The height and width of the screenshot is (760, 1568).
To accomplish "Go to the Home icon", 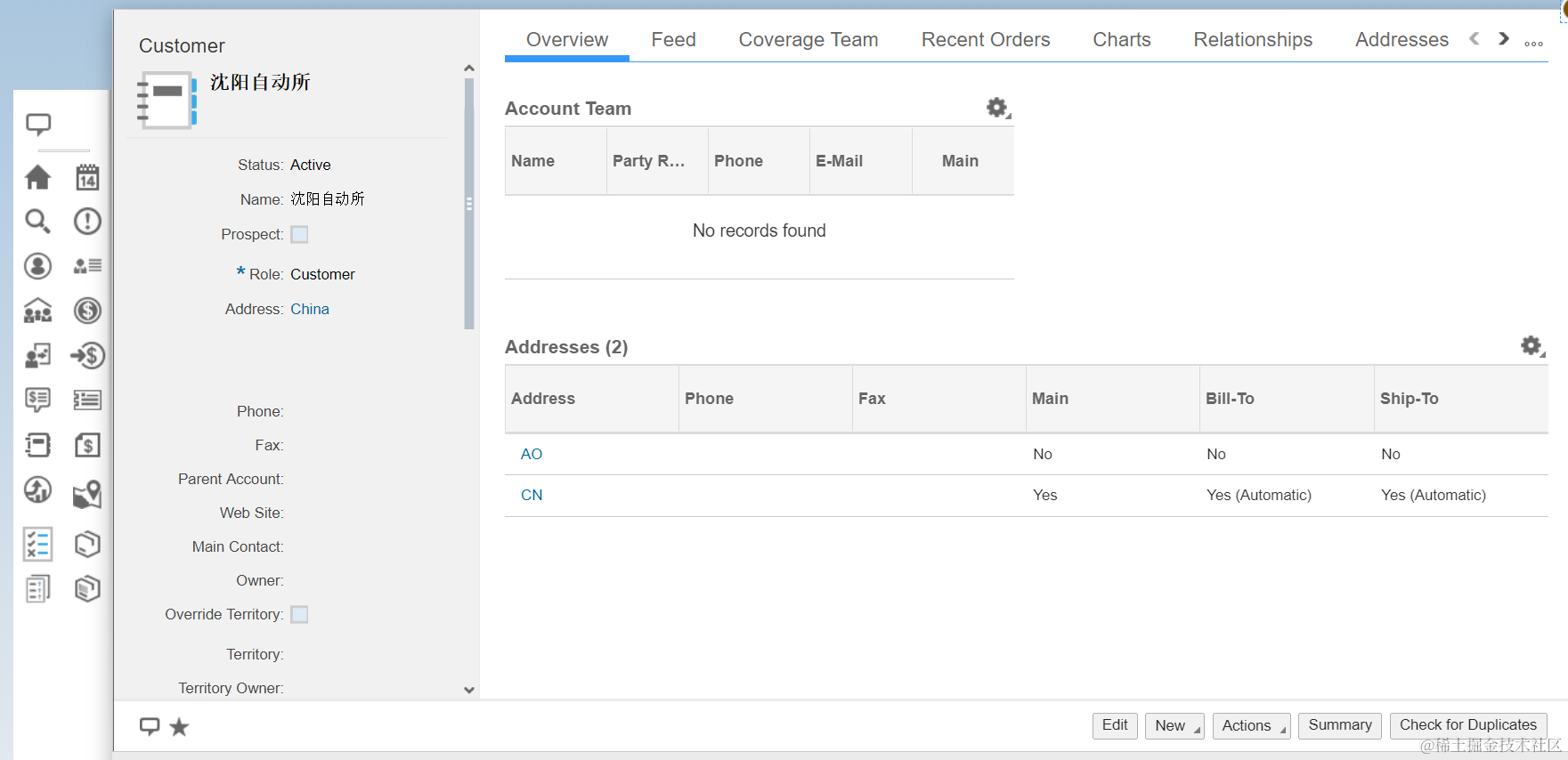I will pyautogui.click(x=37, y=177).
